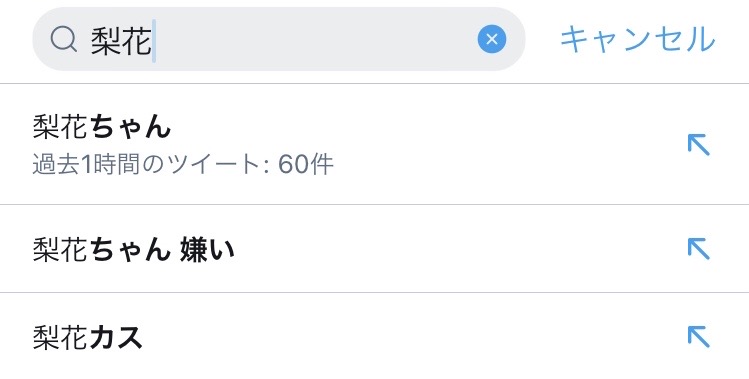This screenshot has height=379, width=749.
Task: Click the typed 梨花 text in search box
Action: coord(121,40)
